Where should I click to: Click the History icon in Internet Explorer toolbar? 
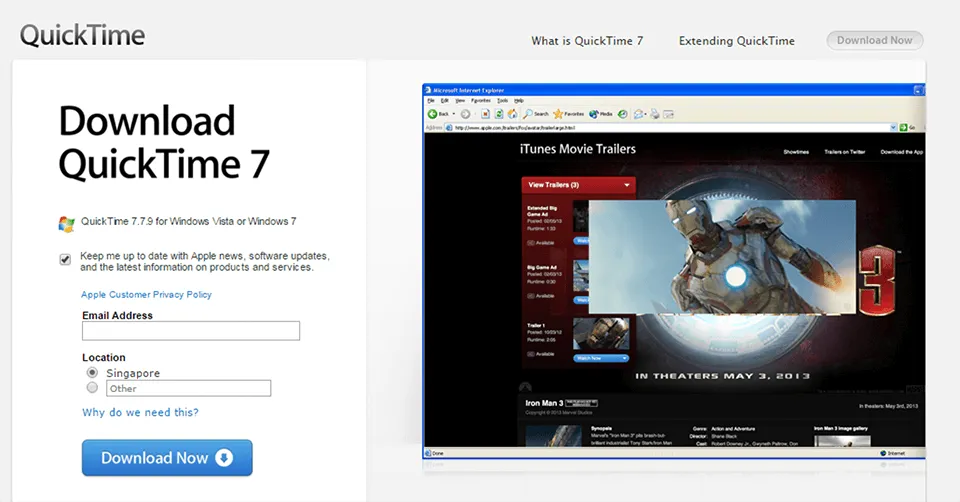point(623,114)
